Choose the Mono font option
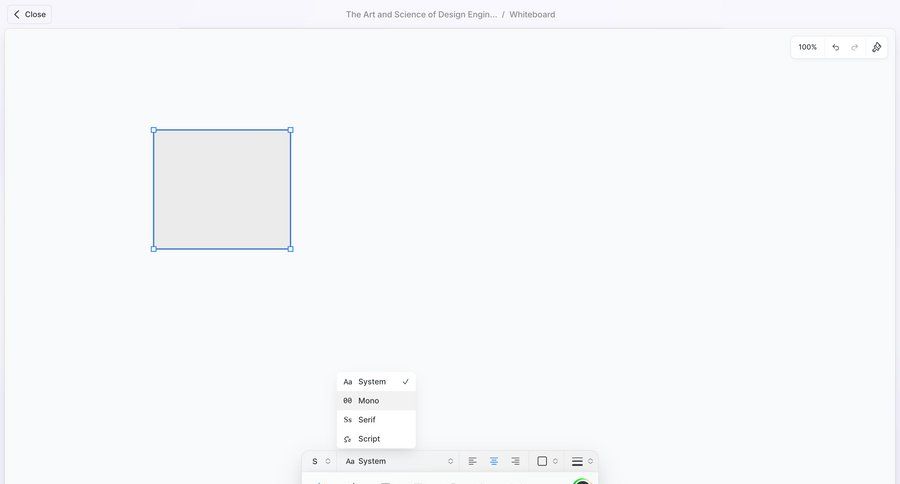Screen dimensions: 900x484 376,401
